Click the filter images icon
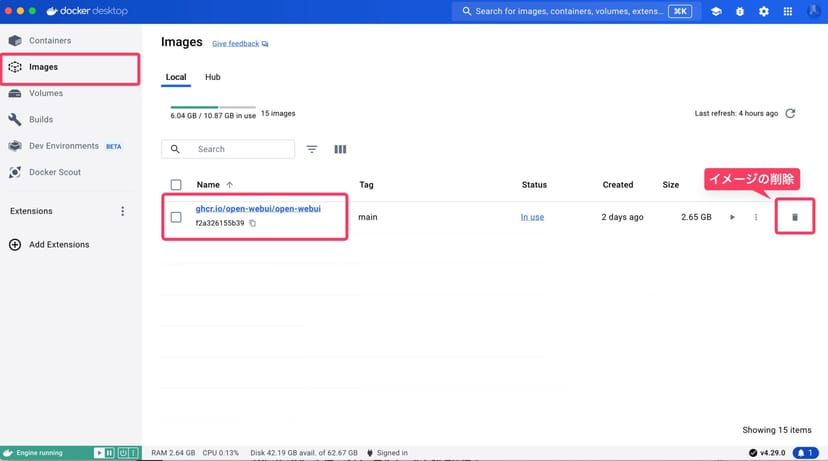828x461 pixels. [312, 149]
